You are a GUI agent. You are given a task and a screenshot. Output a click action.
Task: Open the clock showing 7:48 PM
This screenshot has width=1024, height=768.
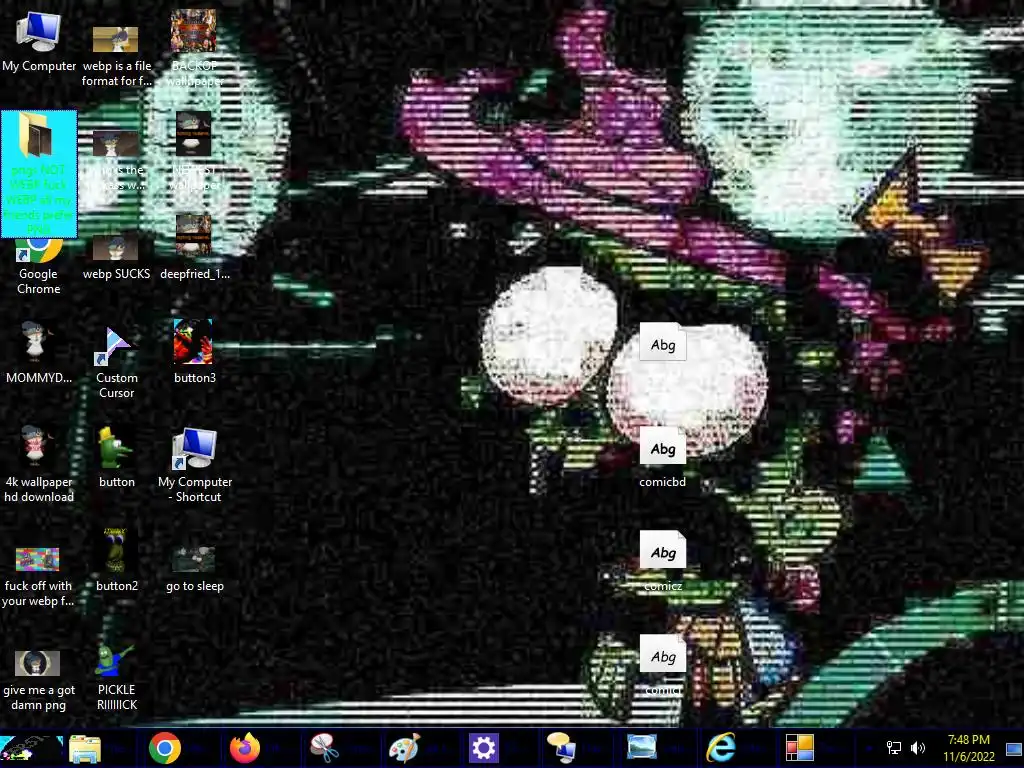[x=968, y=748]
